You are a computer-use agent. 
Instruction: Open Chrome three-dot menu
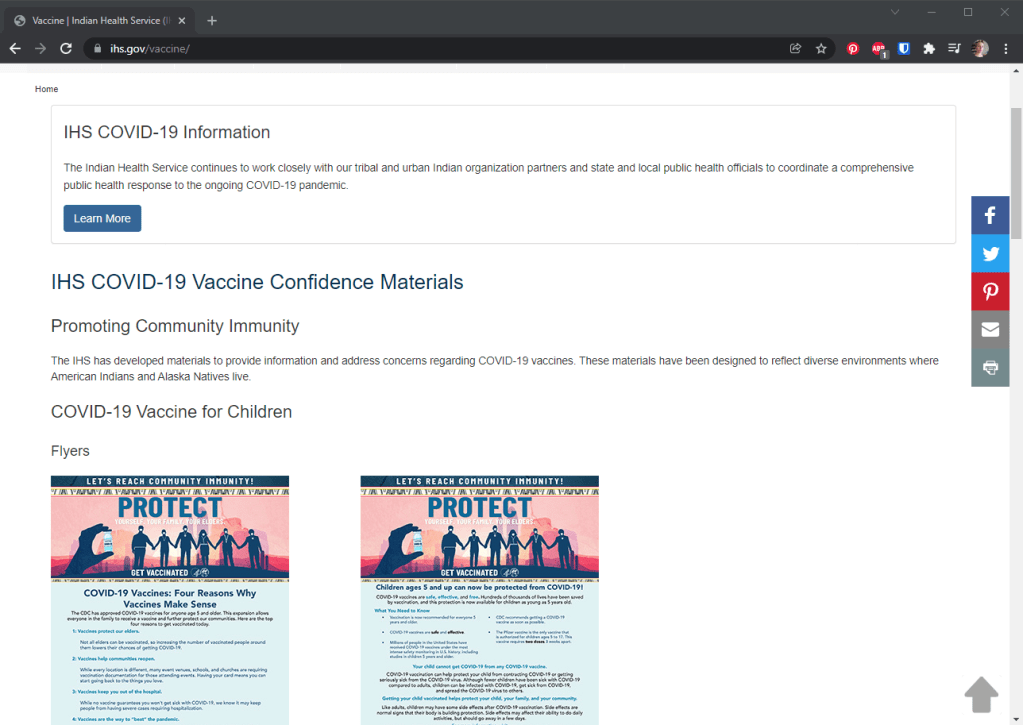click(1006, 48)
